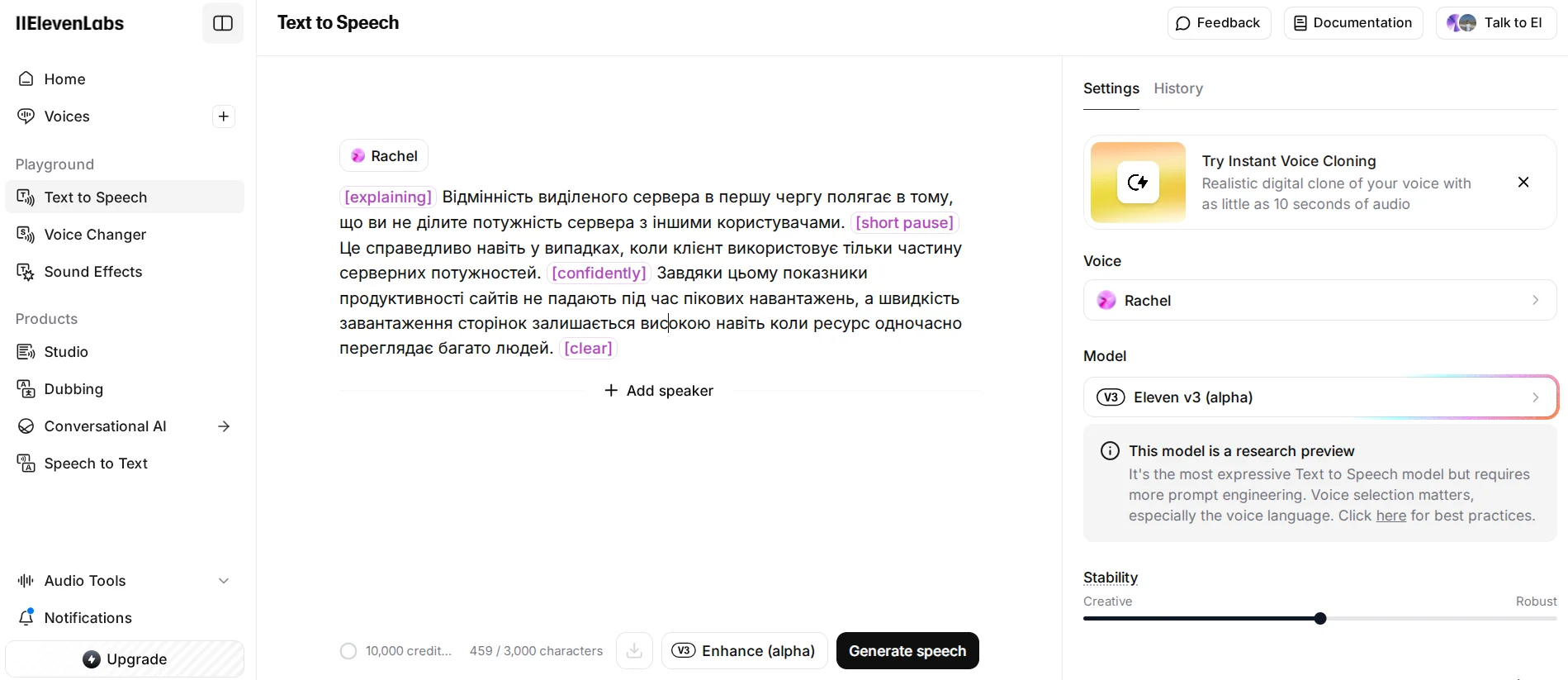Open Sound Effects page
The width and height of the screenshot is (1568, 680).
(x=125, y=272)
